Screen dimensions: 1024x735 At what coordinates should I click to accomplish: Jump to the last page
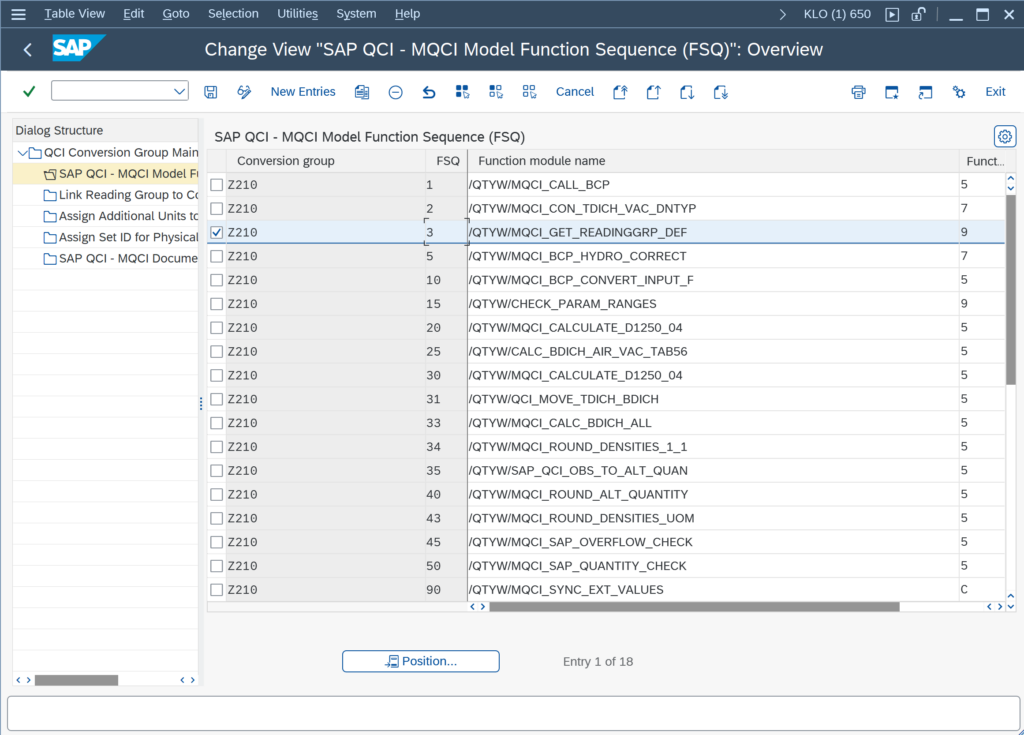[x=720, y=92]
